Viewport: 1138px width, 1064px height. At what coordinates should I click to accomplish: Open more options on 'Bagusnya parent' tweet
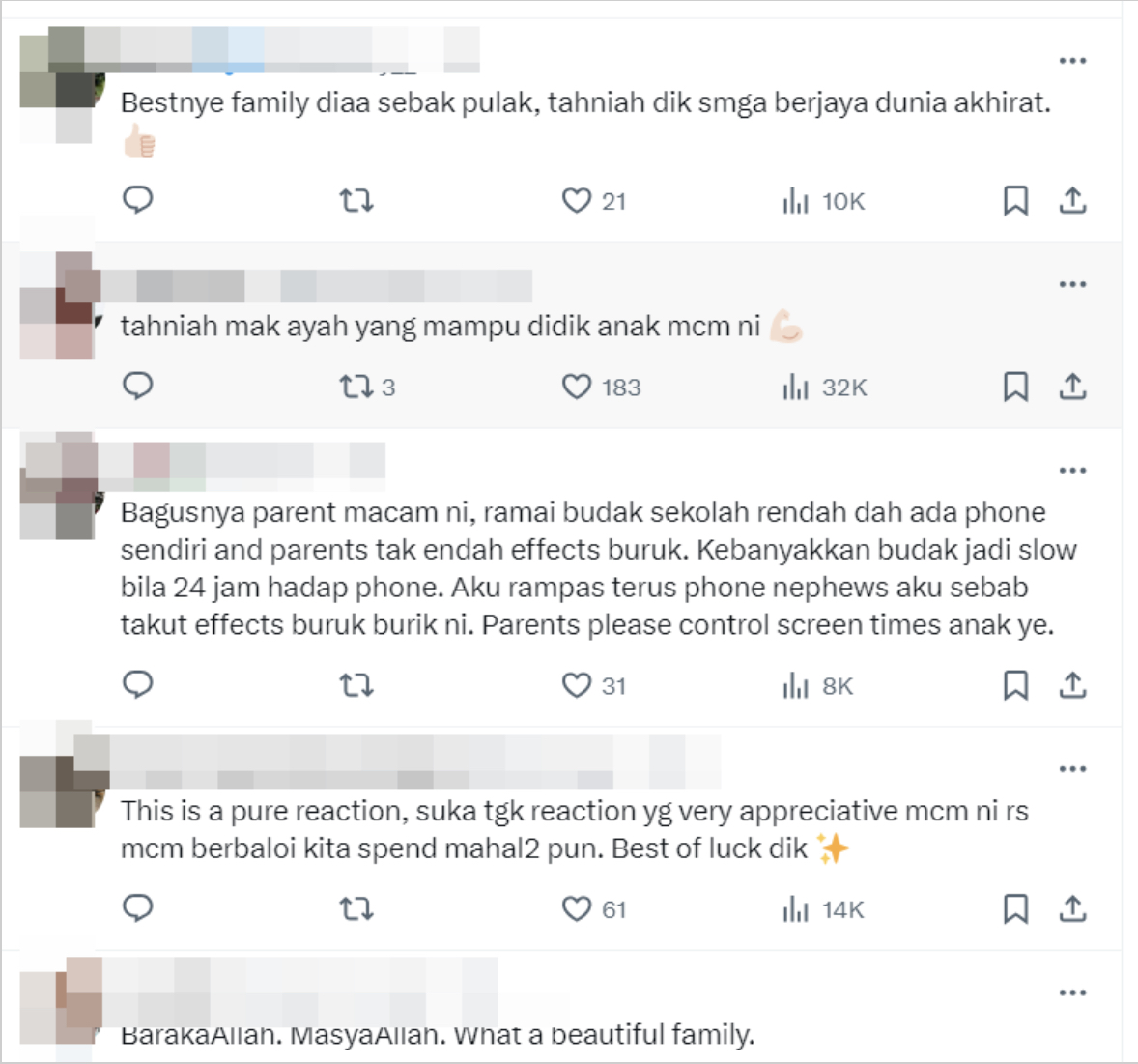(x=1072, y=471)
